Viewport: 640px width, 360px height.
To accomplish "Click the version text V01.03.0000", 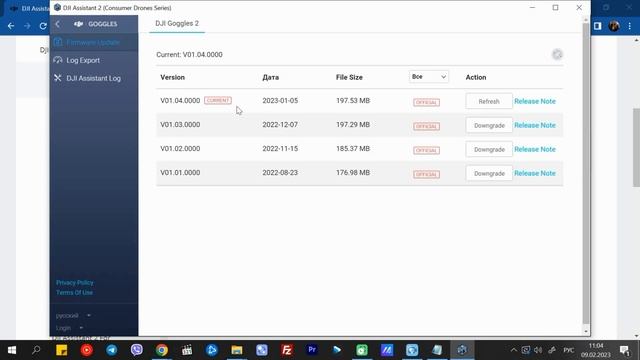I will pyautogui.click(x=180, y=124).
